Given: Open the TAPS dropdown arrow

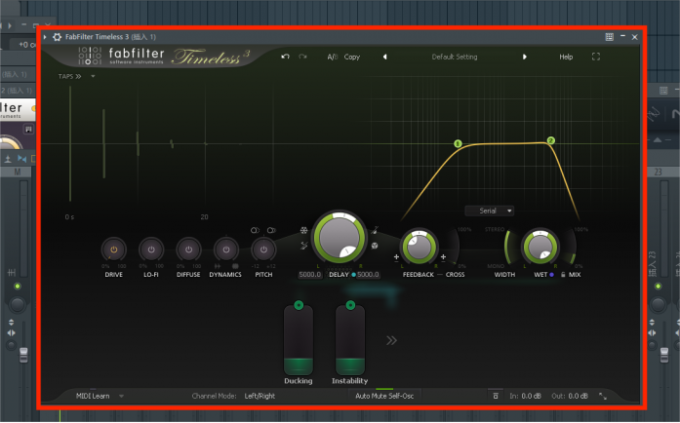Looking at the screenshot, I should (x=93, y=76).
